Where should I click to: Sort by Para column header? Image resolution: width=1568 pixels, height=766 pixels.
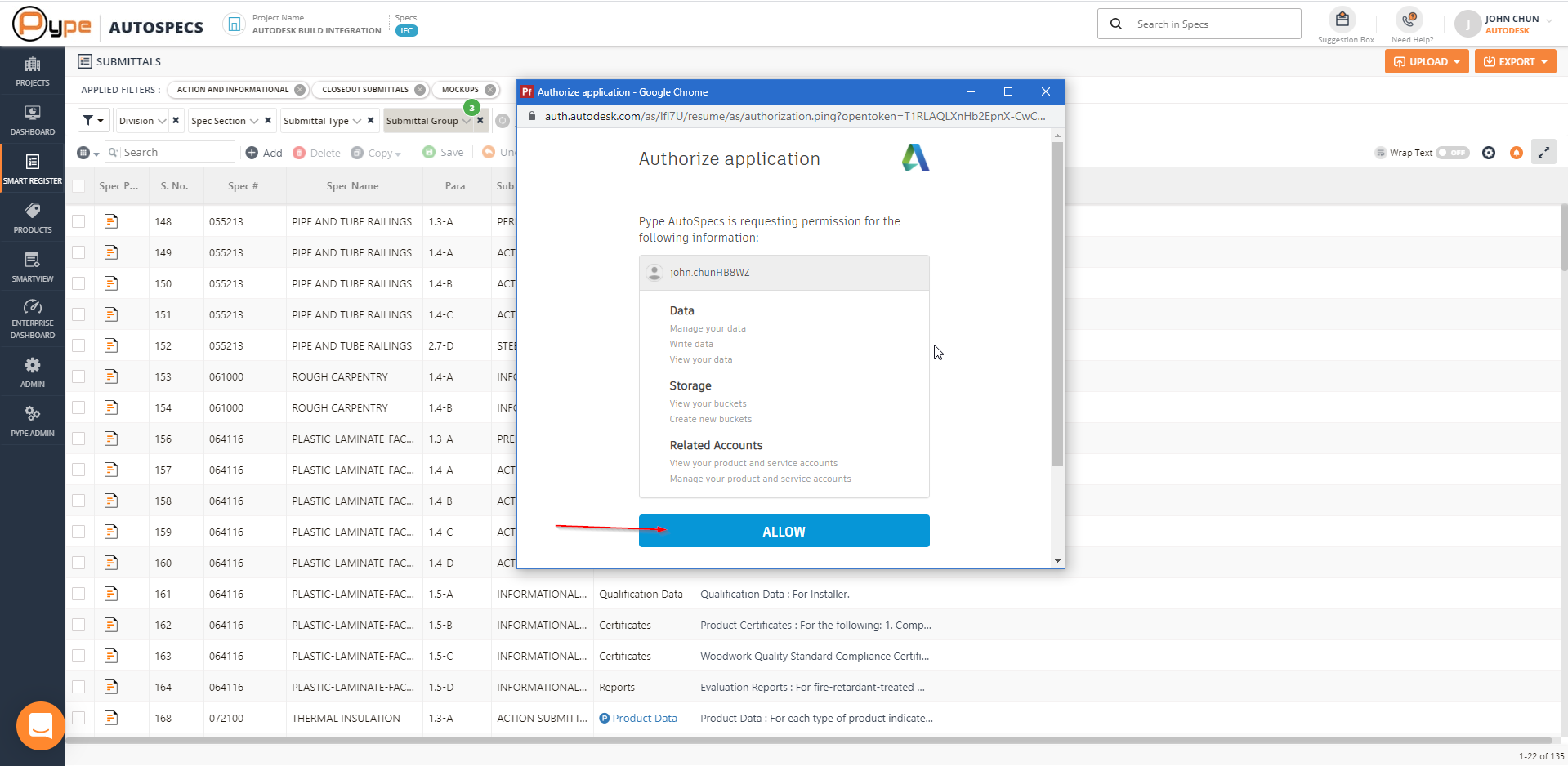pos(455,186)
